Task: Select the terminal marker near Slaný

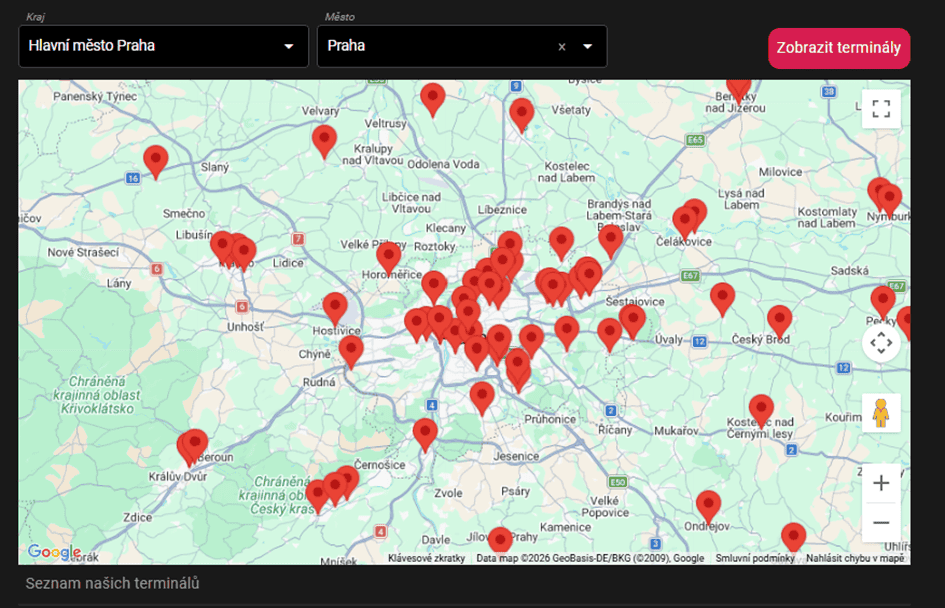Action: (x=155, y=161)
